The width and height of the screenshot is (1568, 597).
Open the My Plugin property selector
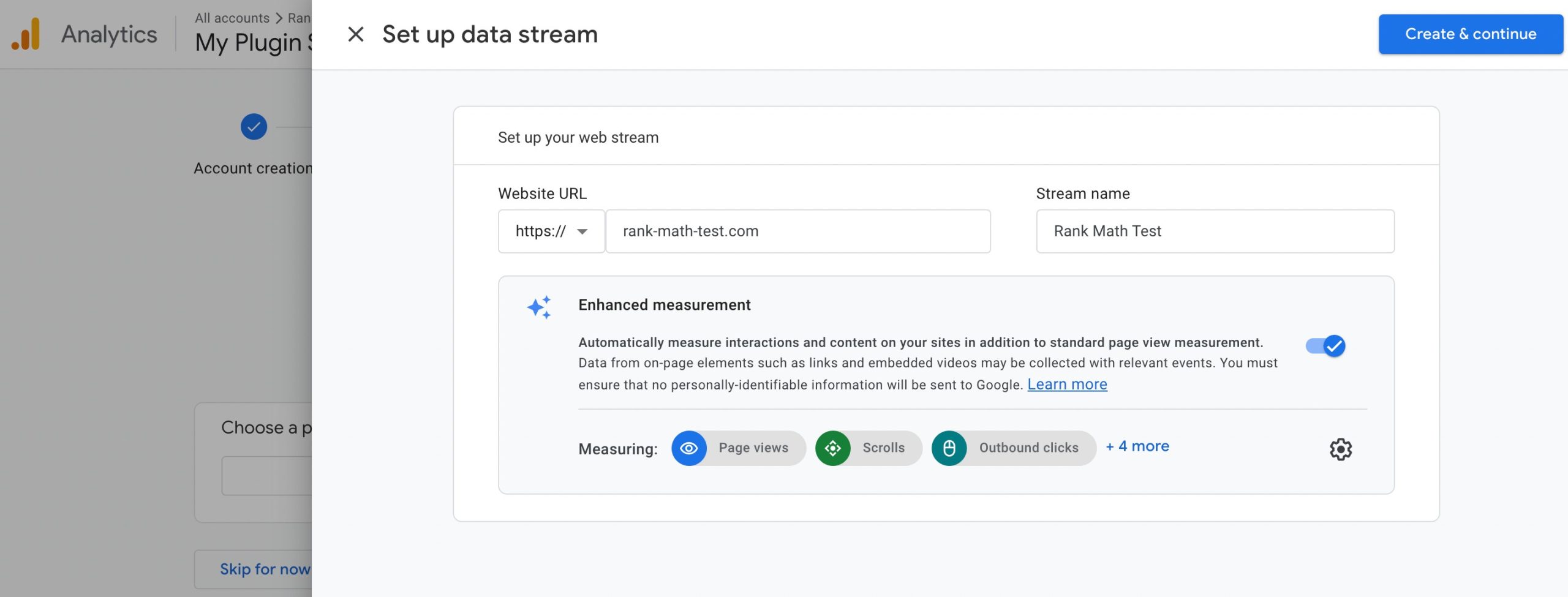tap(254, 42)
